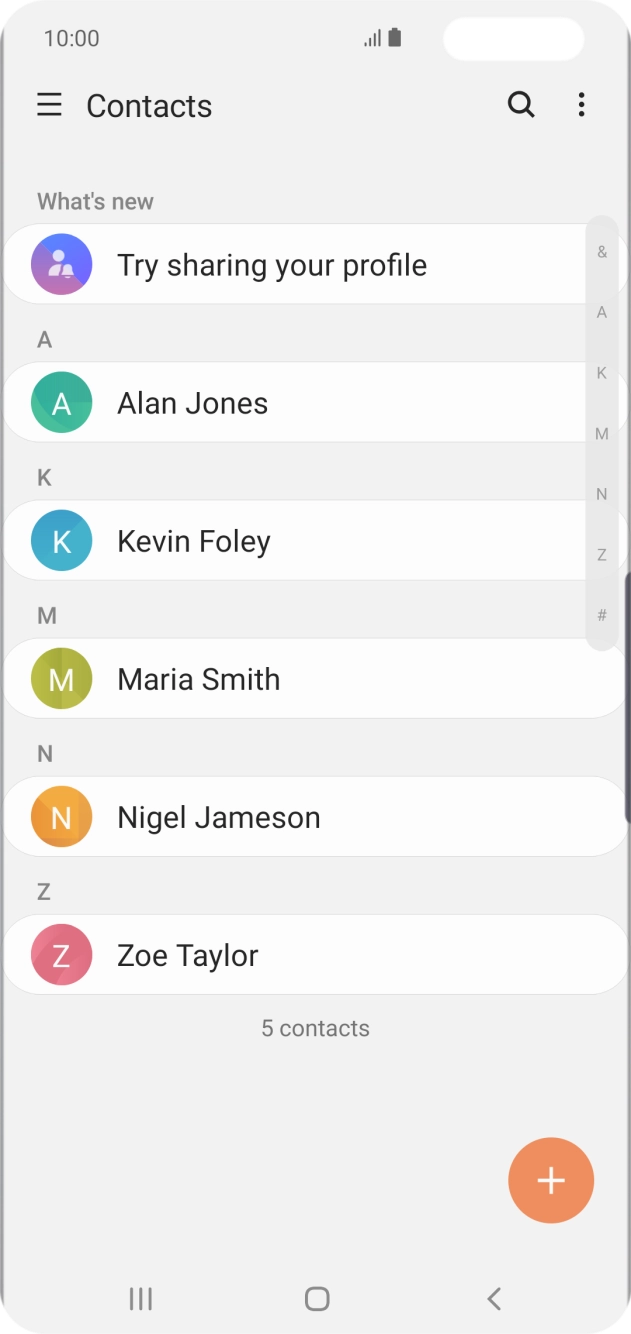Image resolution: width=631 pixels, height=1334 pixels.
Task: Select letter M on the index scroller
Action: [x=602, y=433]
